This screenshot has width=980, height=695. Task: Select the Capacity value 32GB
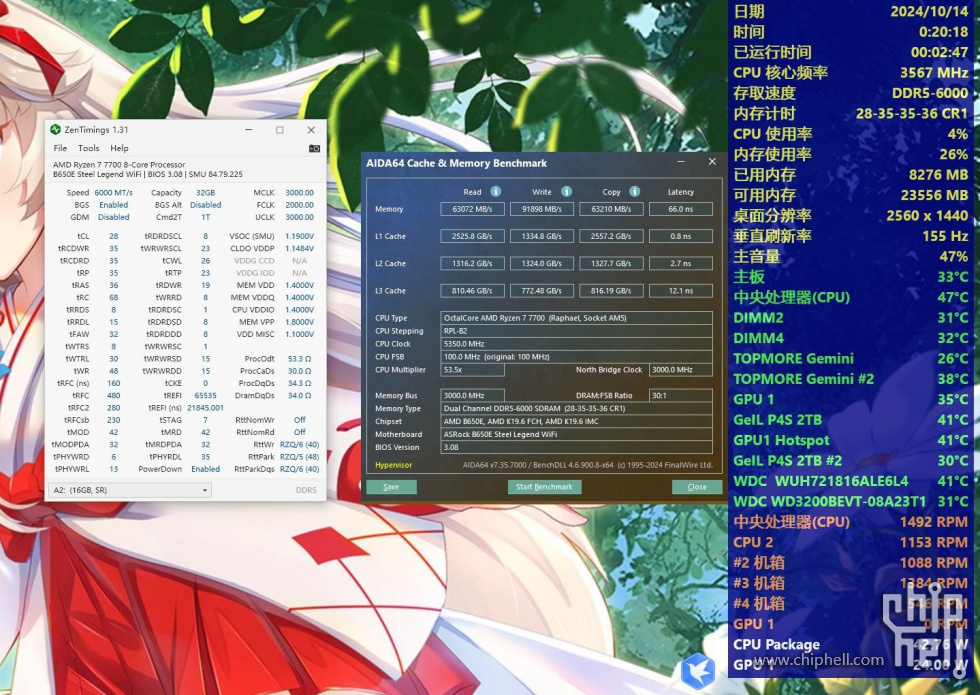(206, 192)
